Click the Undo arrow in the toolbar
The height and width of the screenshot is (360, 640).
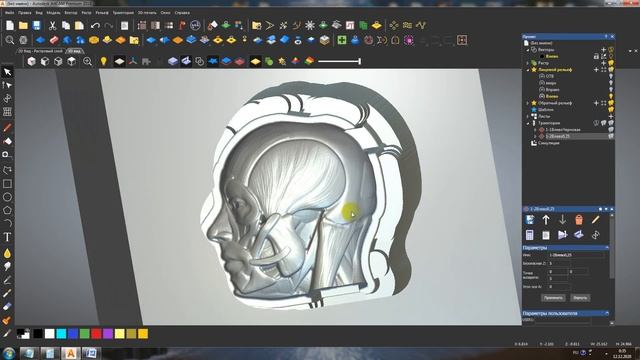click(x=95, y=25)
